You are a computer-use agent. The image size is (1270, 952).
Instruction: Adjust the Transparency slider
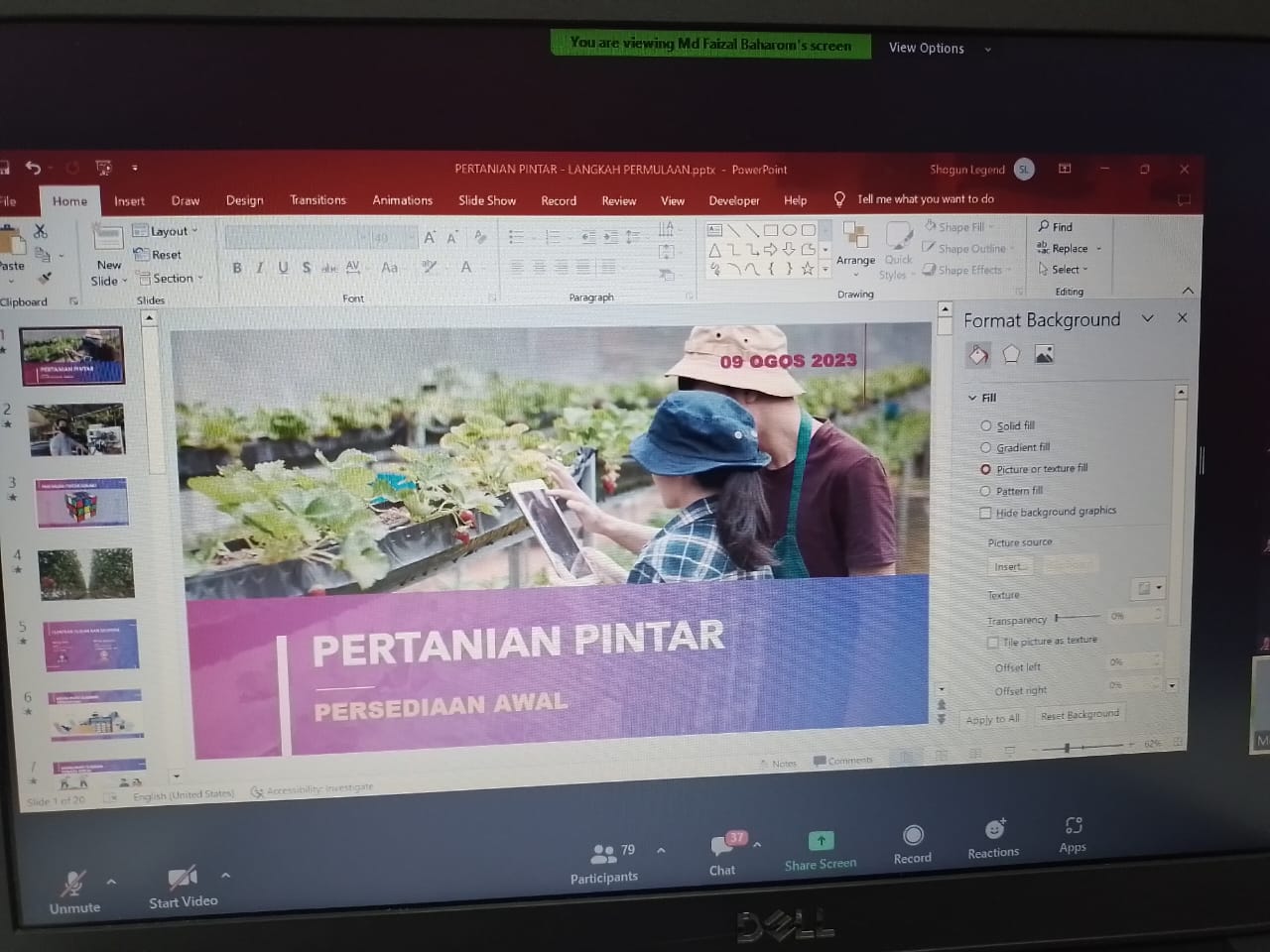coord(1058,618)
